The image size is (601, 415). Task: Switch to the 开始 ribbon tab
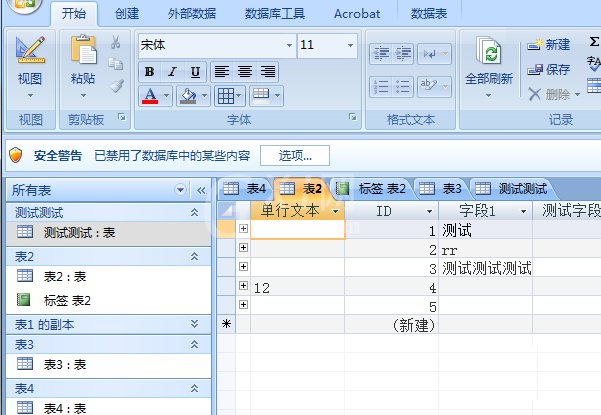pyautogui.click(x=74, y=14)
